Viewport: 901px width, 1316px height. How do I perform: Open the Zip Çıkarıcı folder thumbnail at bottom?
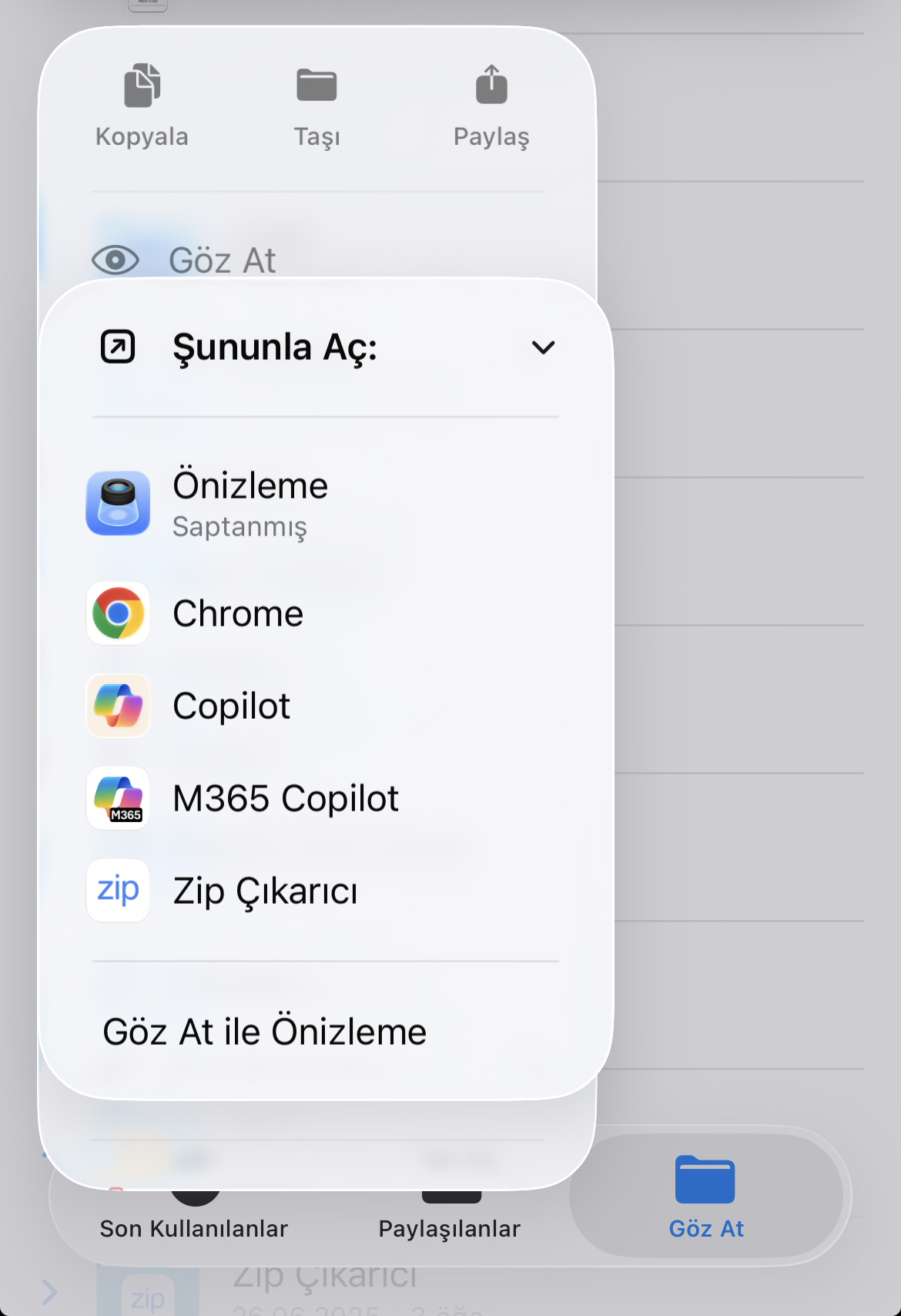(x=148, y=1291)
